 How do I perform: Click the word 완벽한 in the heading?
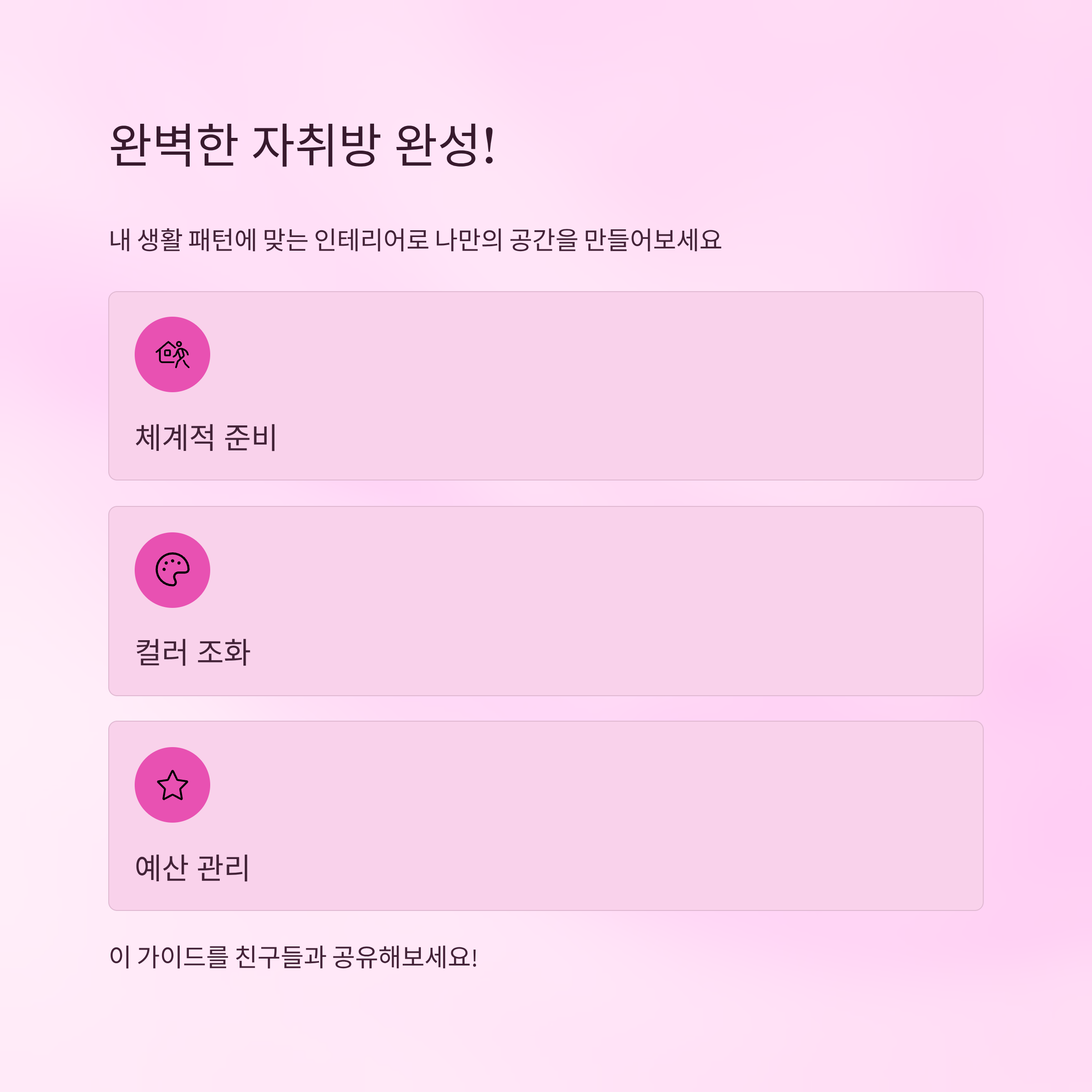pos(172,145)
